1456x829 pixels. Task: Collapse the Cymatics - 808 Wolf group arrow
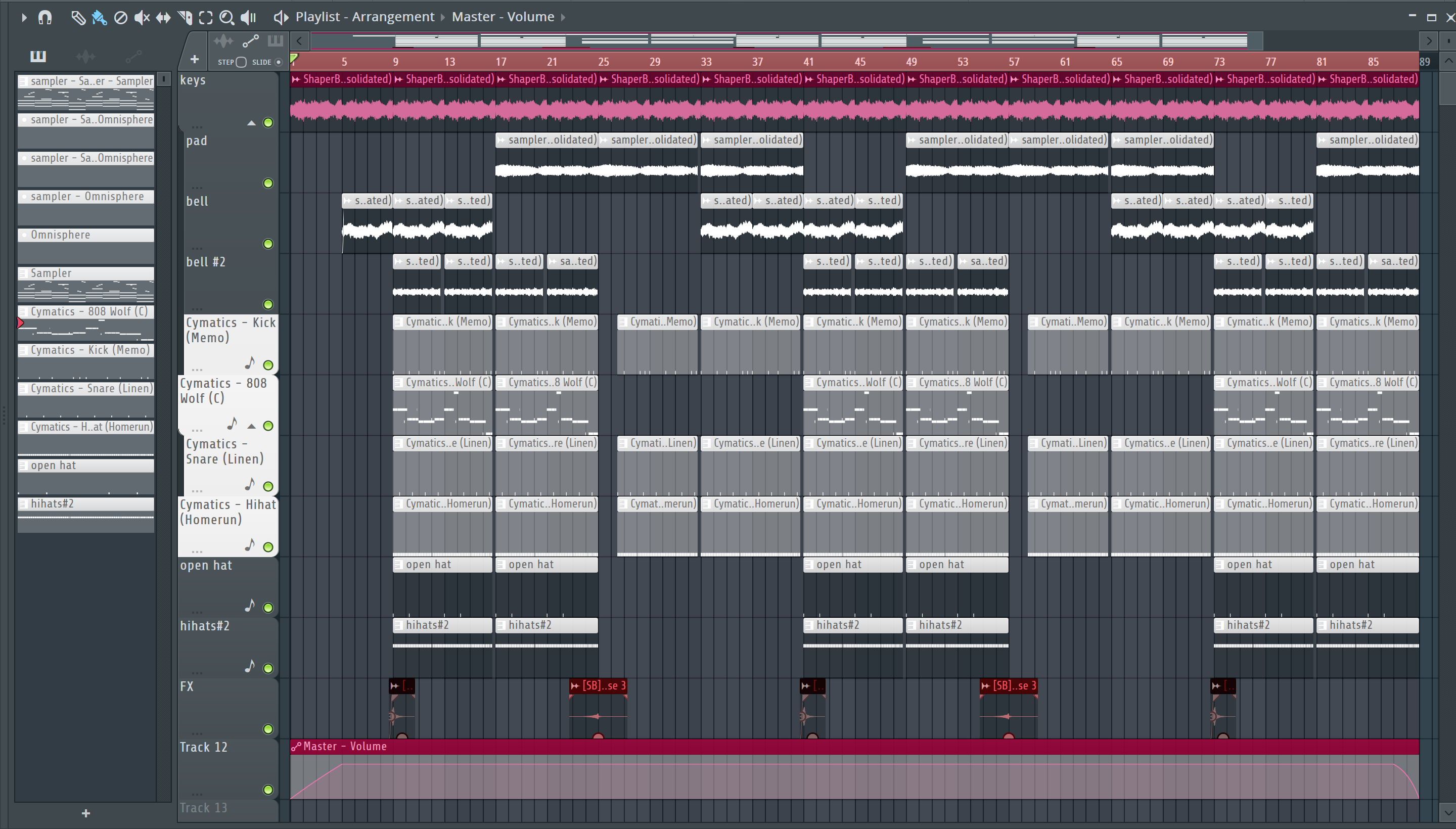coord(251,426)
